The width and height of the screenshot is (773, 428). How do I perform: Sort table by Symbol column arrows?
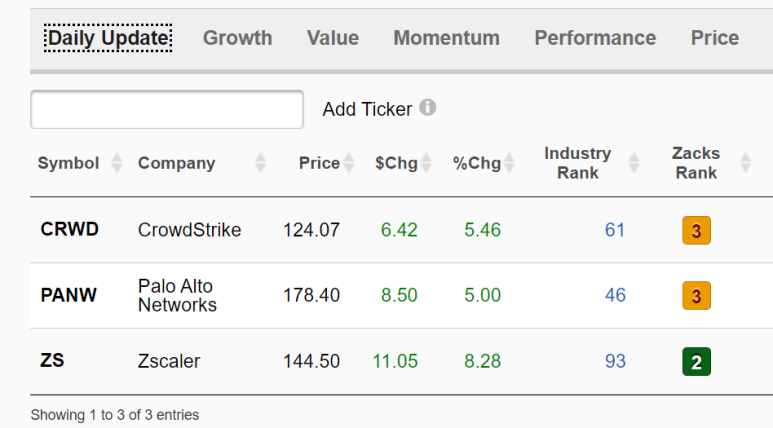117,163
